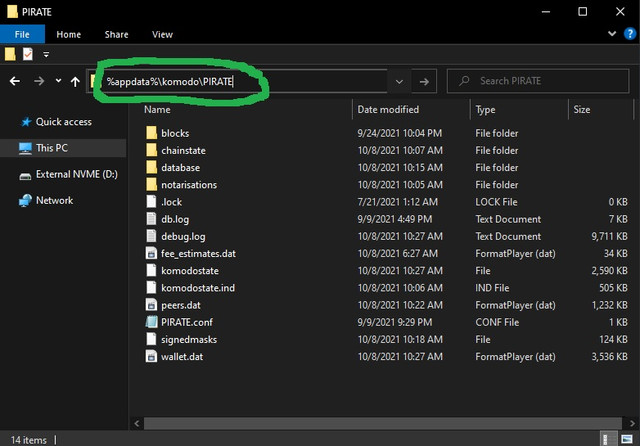Sort by Type column header

[x=519, y=109]
